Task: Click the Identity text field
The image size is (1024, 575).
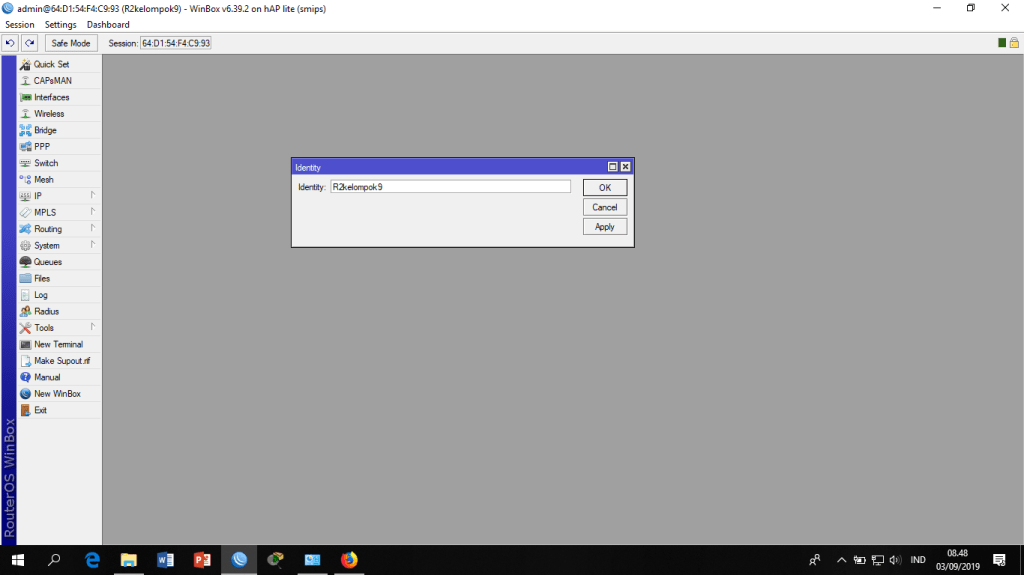Action: point(450,187)
